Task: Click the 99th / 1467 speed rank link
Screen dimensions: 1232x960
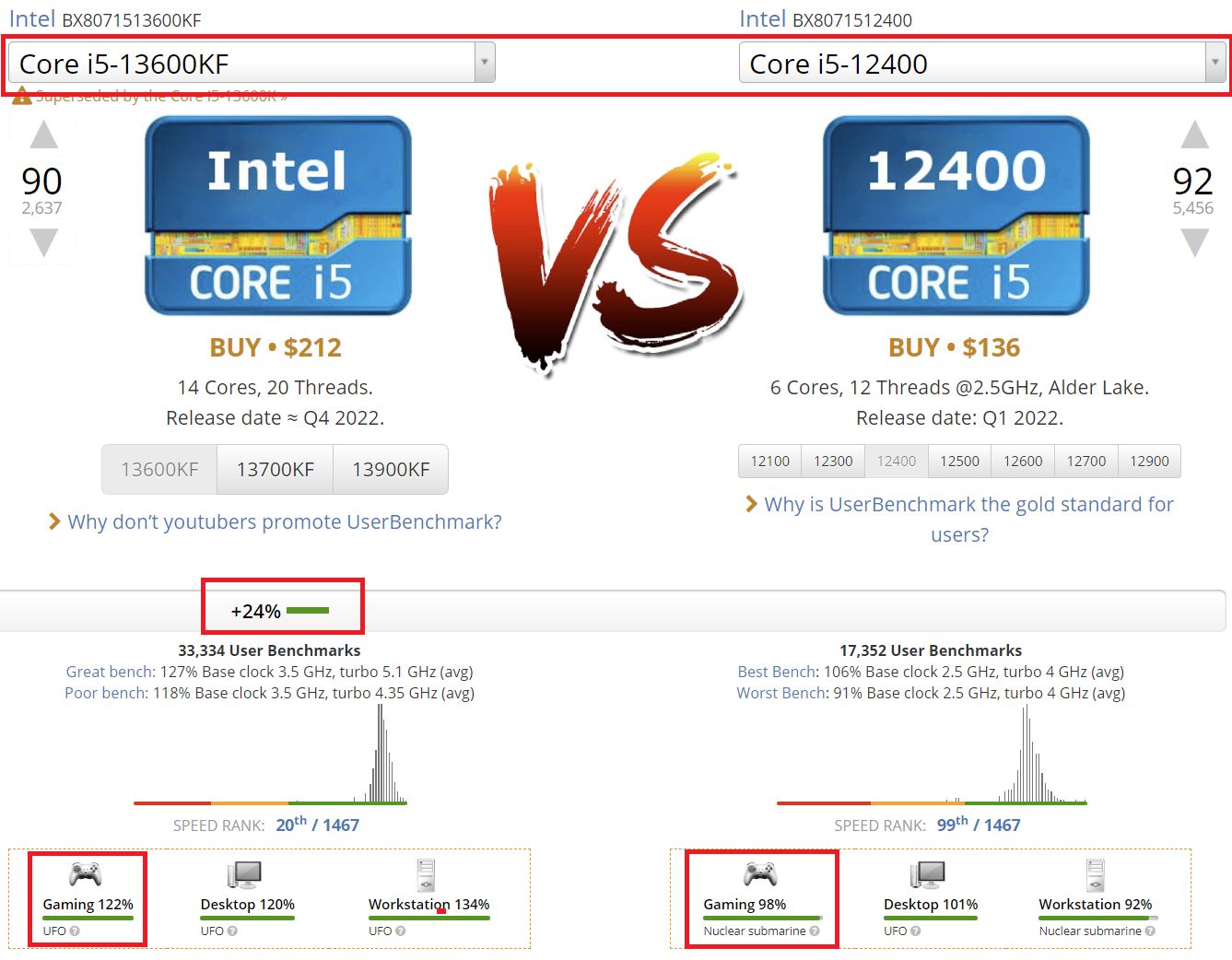Action: tap(979, 825)
